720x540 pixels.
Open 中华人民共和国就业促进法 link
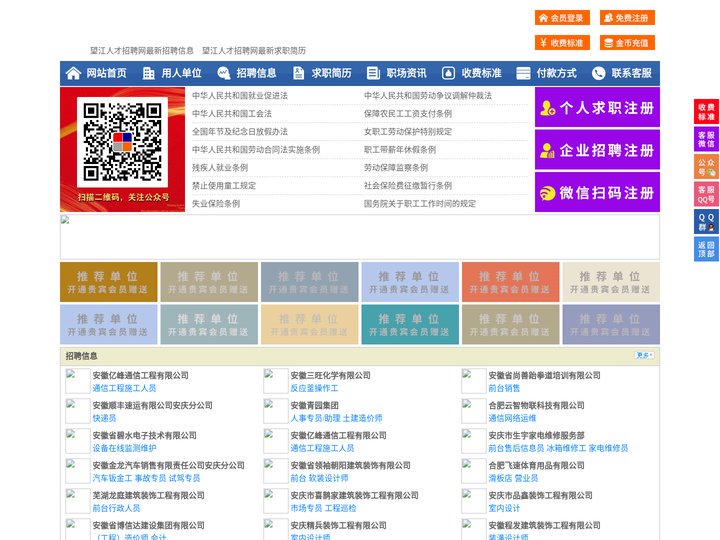point(240,96)
